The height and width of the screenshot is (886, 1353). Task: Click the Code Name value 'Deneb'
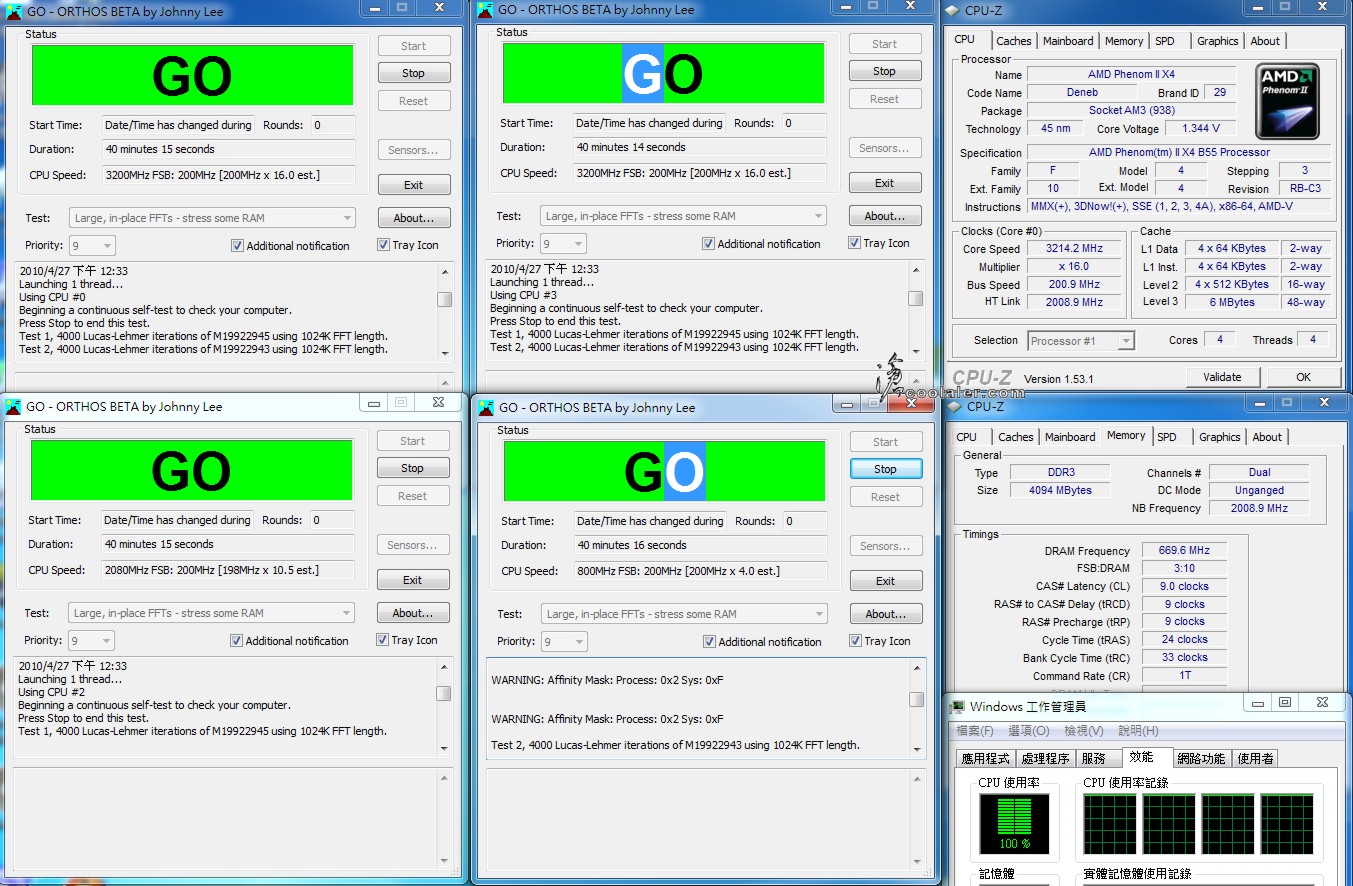point(1081,93)
